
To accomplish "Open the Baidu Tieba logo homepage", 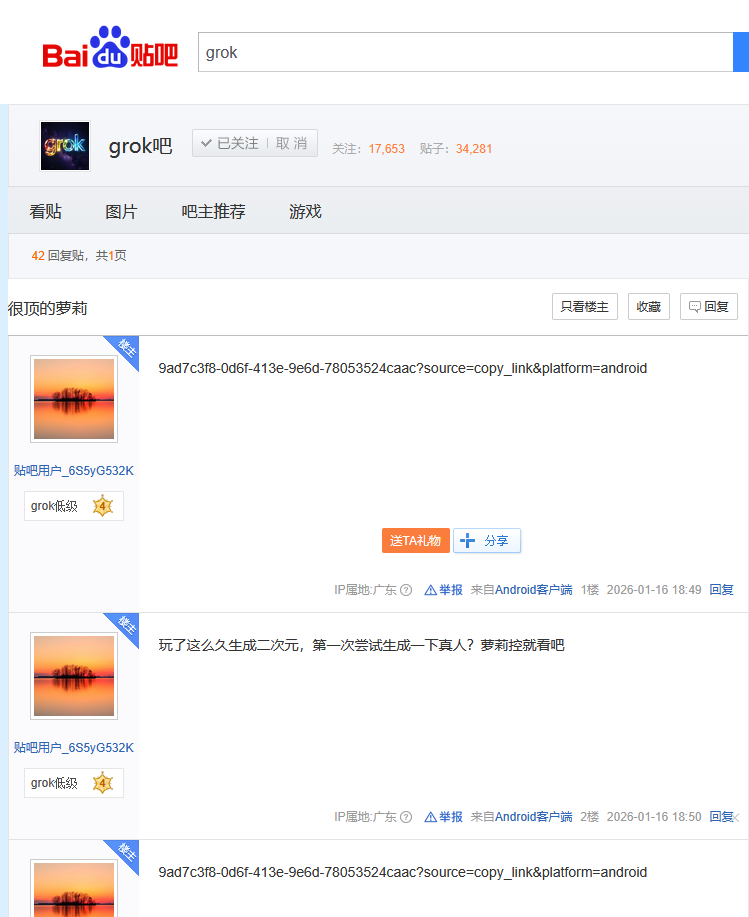I will coord(110,48).
